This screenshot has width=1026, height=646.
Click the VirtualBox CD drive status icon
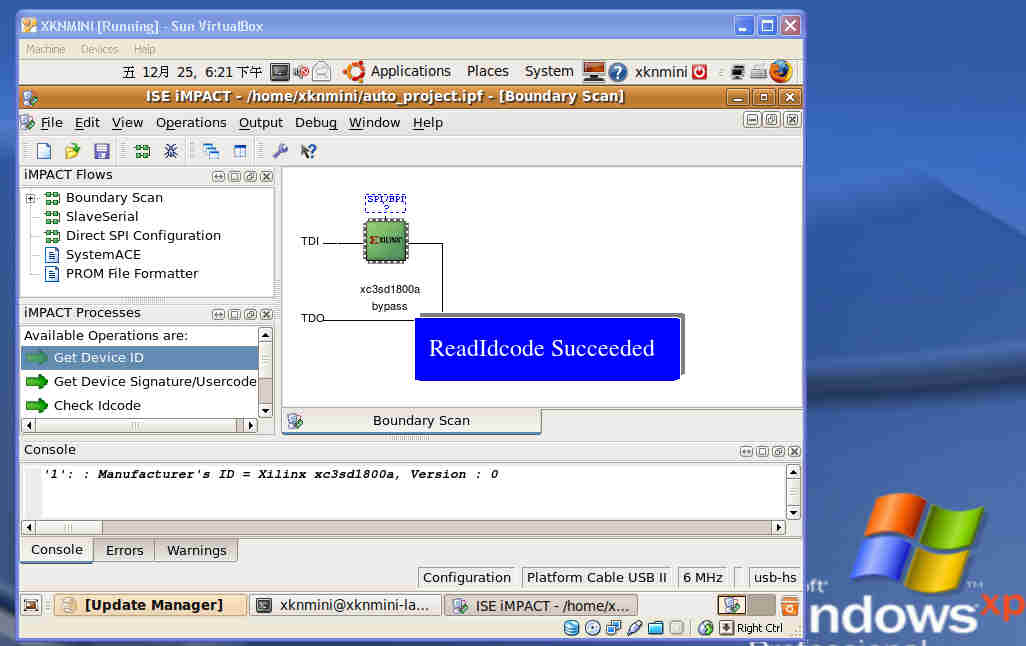click(592, 628)
